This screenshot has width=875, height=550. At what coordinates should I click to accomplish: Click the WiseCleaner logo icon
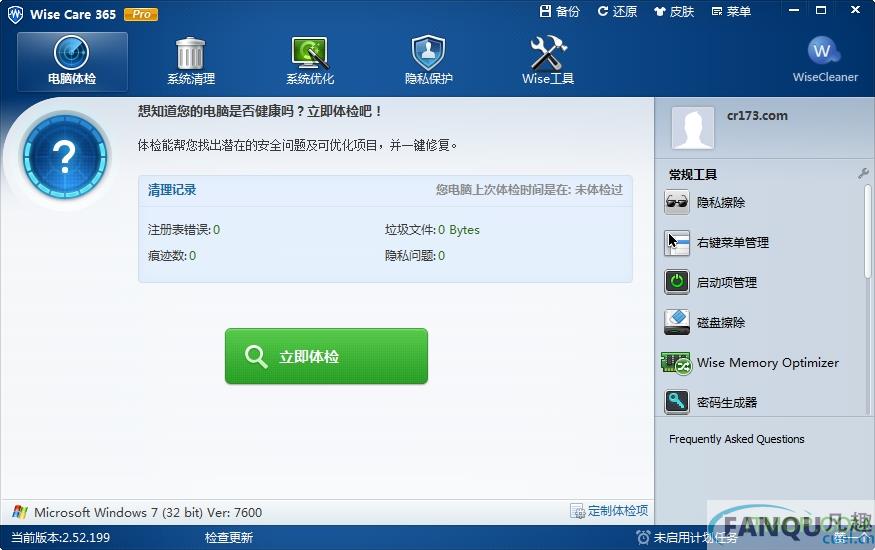[825, 51]
